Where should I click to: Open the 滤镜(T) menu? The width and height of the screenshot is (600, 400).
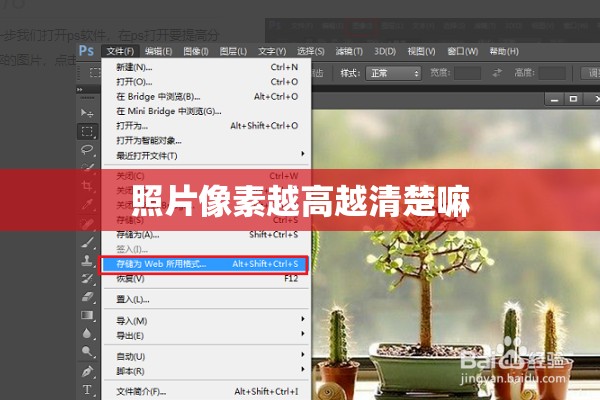click(x=349, y=51)
